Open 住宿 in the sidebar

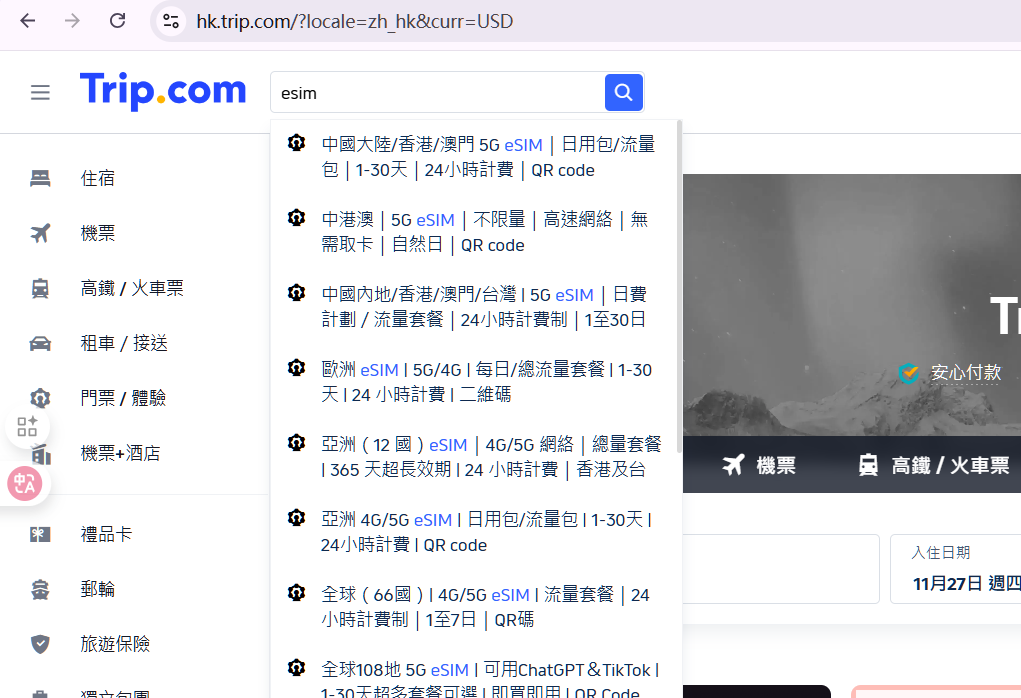(x=98, y=178)
